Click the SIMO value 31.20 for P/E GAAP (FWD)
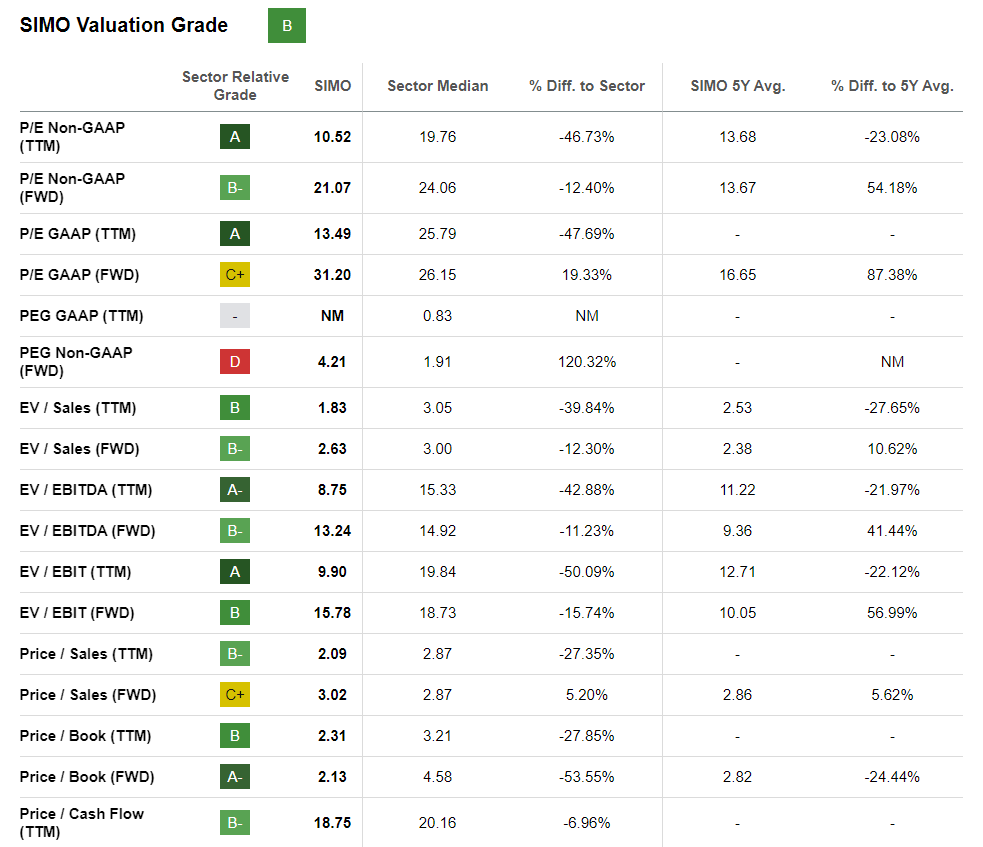The height and width of the screenshot is (847, 983). [333, 275]
